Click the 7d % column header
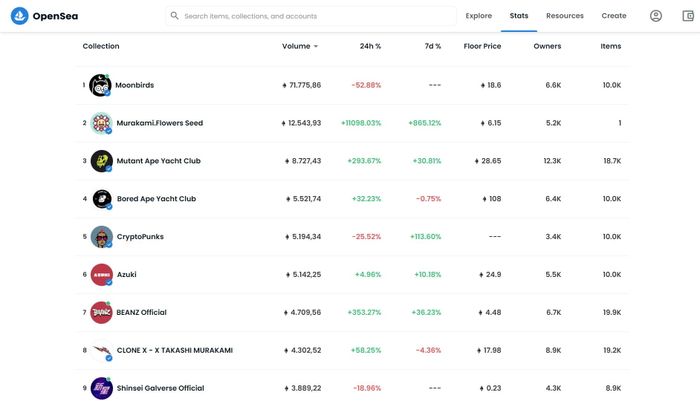This screenshot has width=700, height=401. click(433, 46)
